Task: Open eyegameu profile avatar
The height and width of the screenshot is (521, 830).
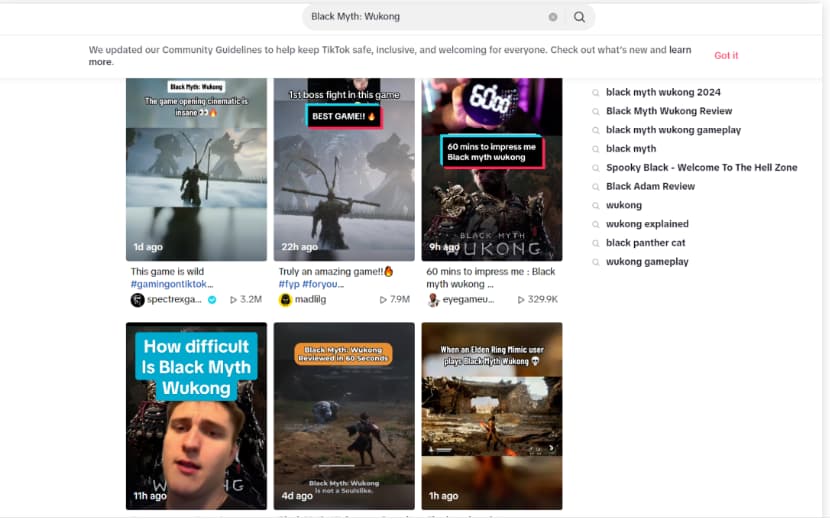Action: click(x=433, y=300)
